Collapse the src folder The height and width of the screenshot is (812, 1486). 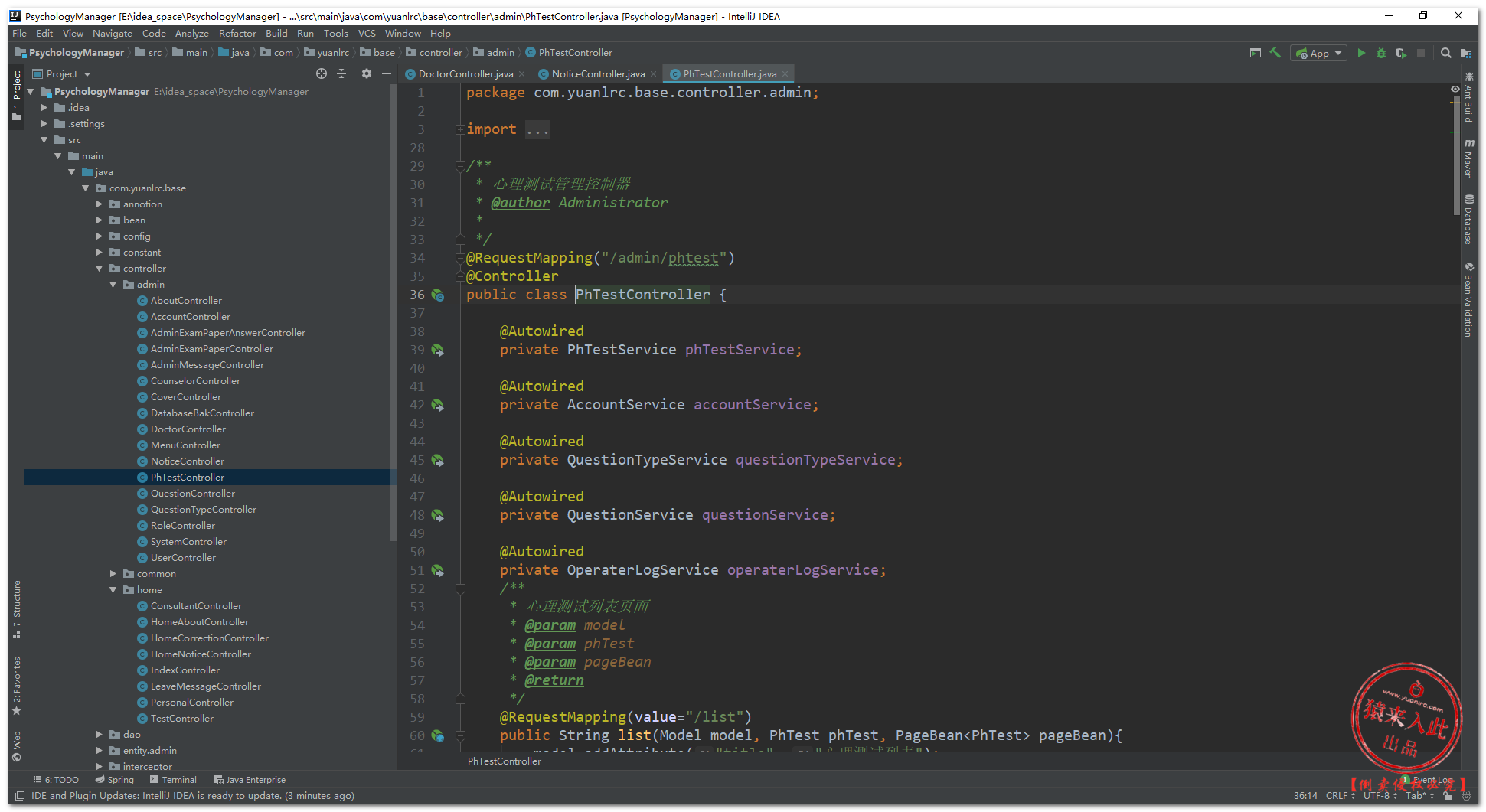[x=44, y=140]
